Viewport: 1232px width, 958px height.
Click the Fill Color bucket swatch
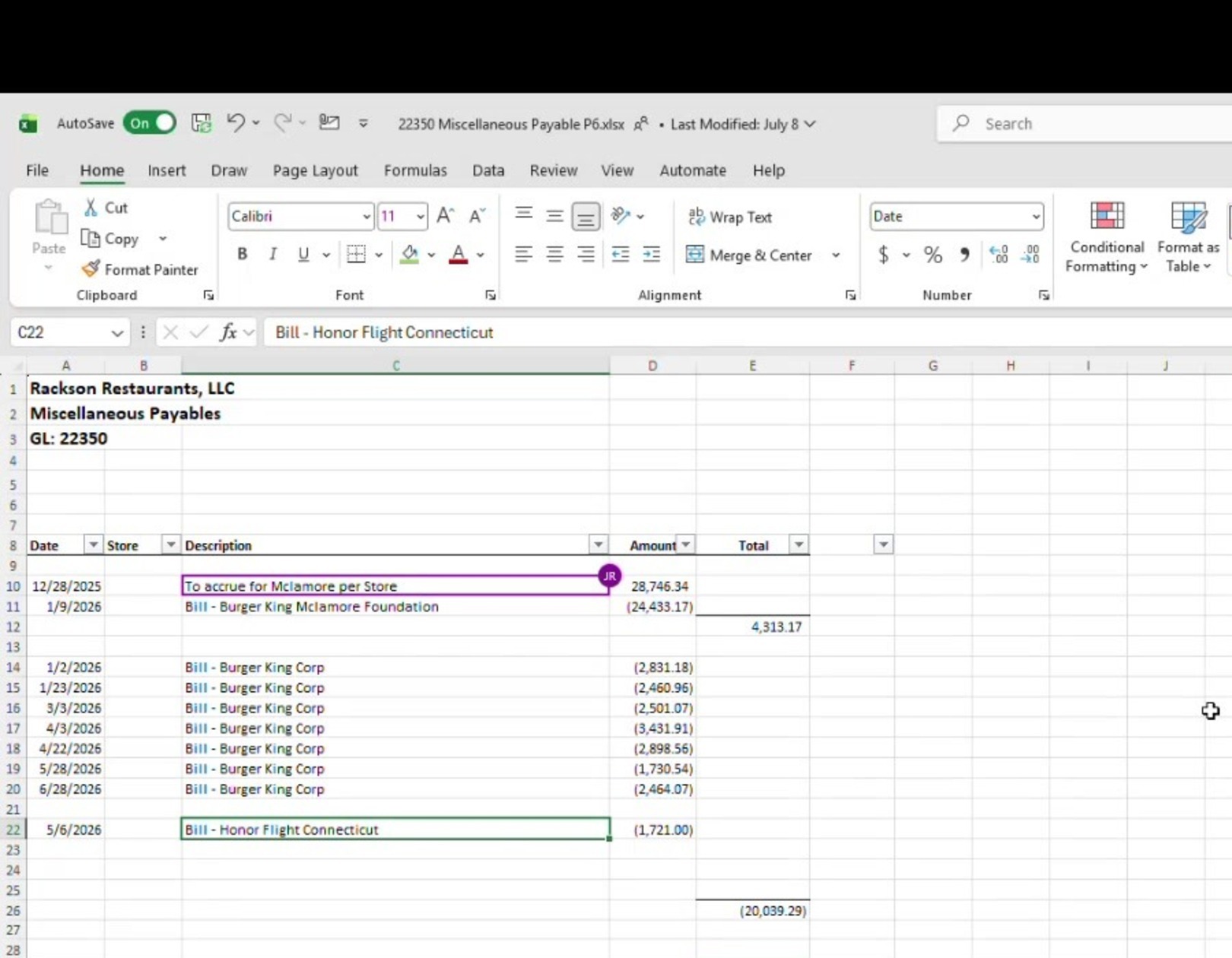click(x=410, y=255)
